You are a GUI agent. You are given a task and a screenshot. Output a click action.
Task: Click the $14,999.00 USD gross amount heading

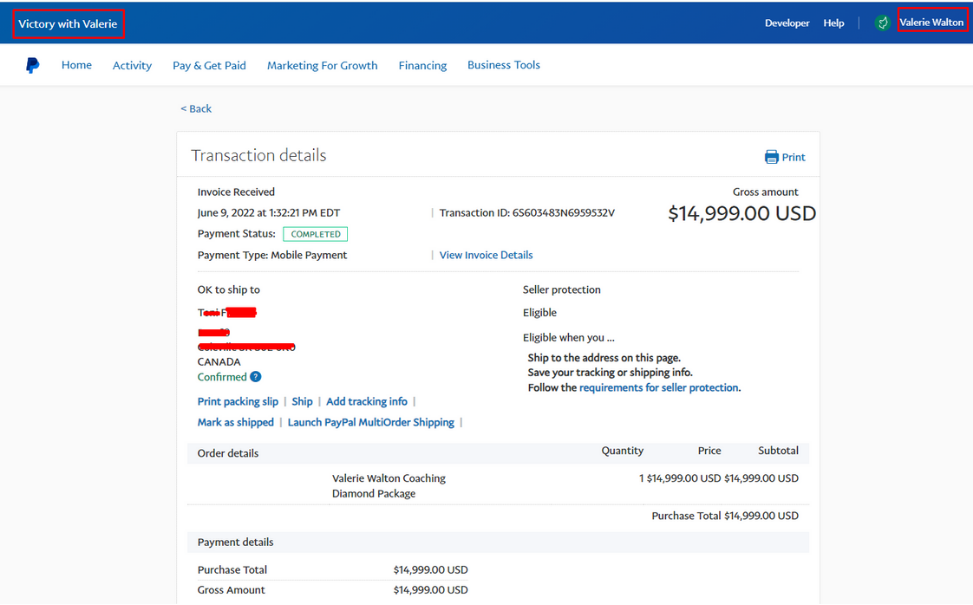742,213
